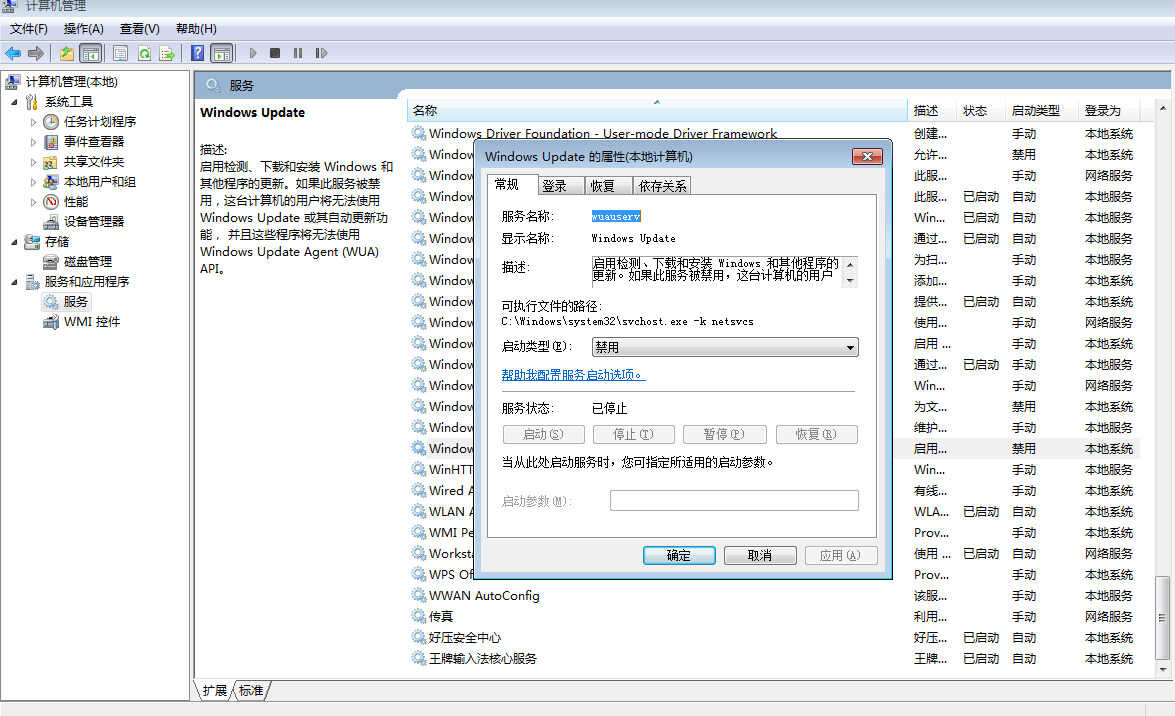Click the gear icon beside 服务 in tree
Screen dimensions: 1175x716
tap(51, 301)
